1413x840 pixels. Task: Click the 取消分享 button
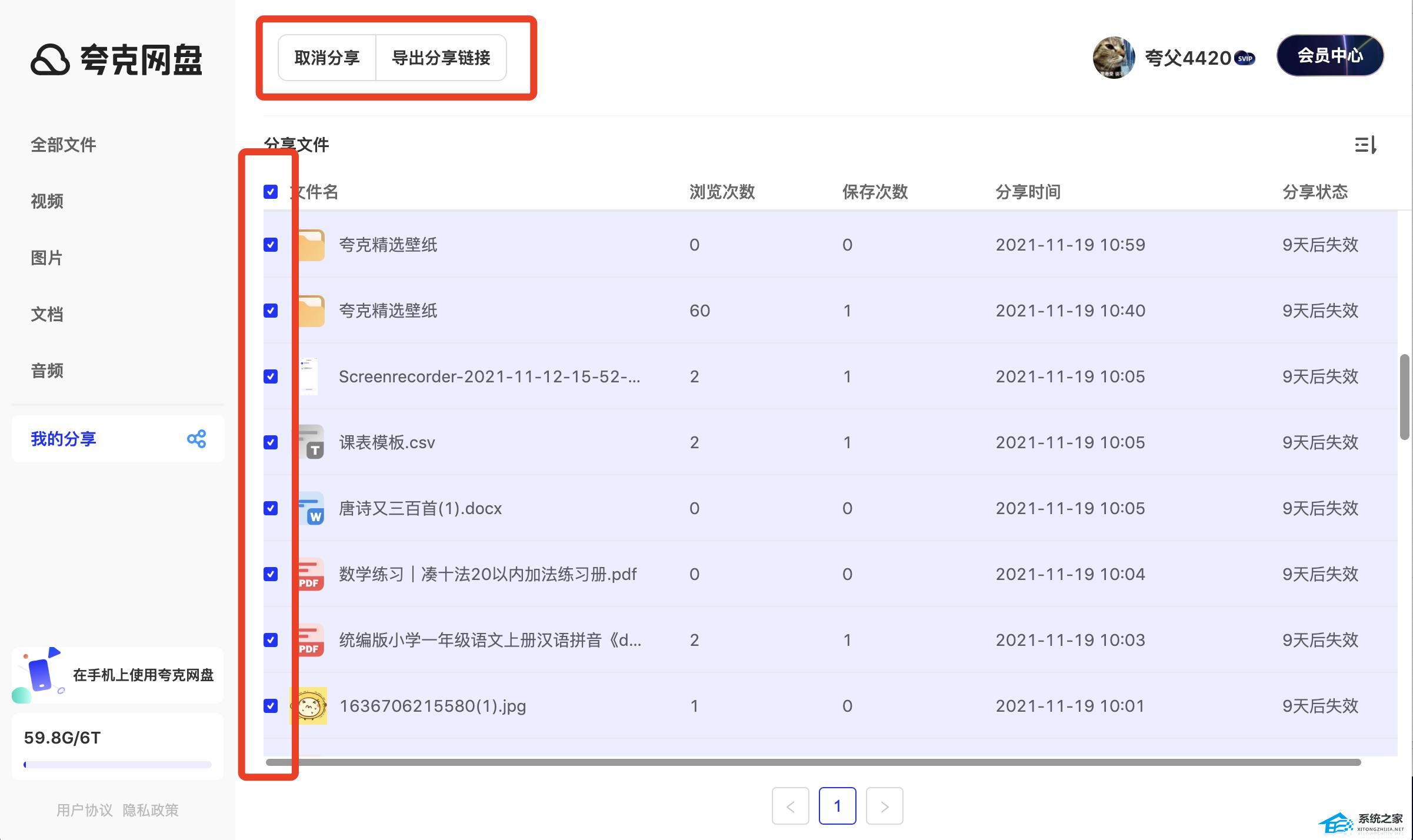(x=327, y=58)
